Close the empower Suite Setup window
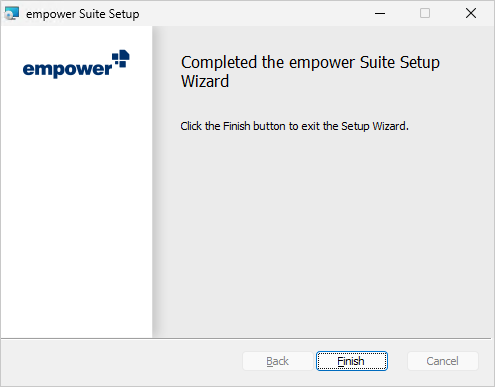This screenshot has width=495, height=387. (471, 13)
